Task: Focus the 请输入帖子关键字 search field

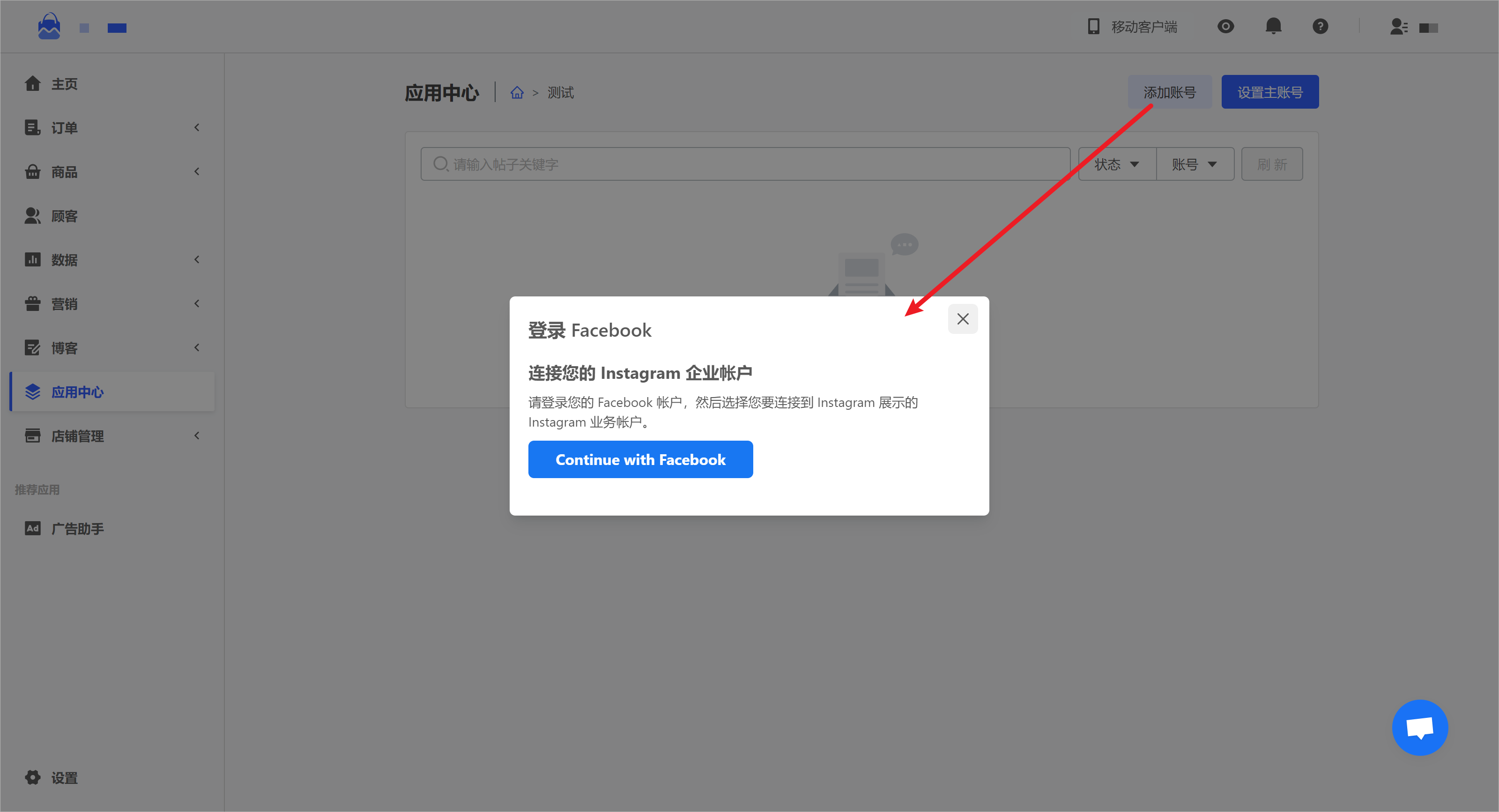Action: pos(745,164)
